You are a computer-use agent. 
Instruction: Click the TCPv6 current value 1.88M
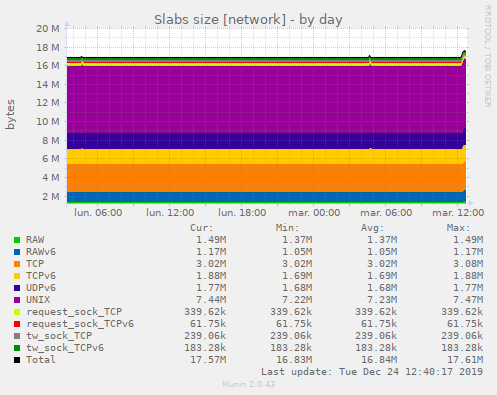point(211,276)
